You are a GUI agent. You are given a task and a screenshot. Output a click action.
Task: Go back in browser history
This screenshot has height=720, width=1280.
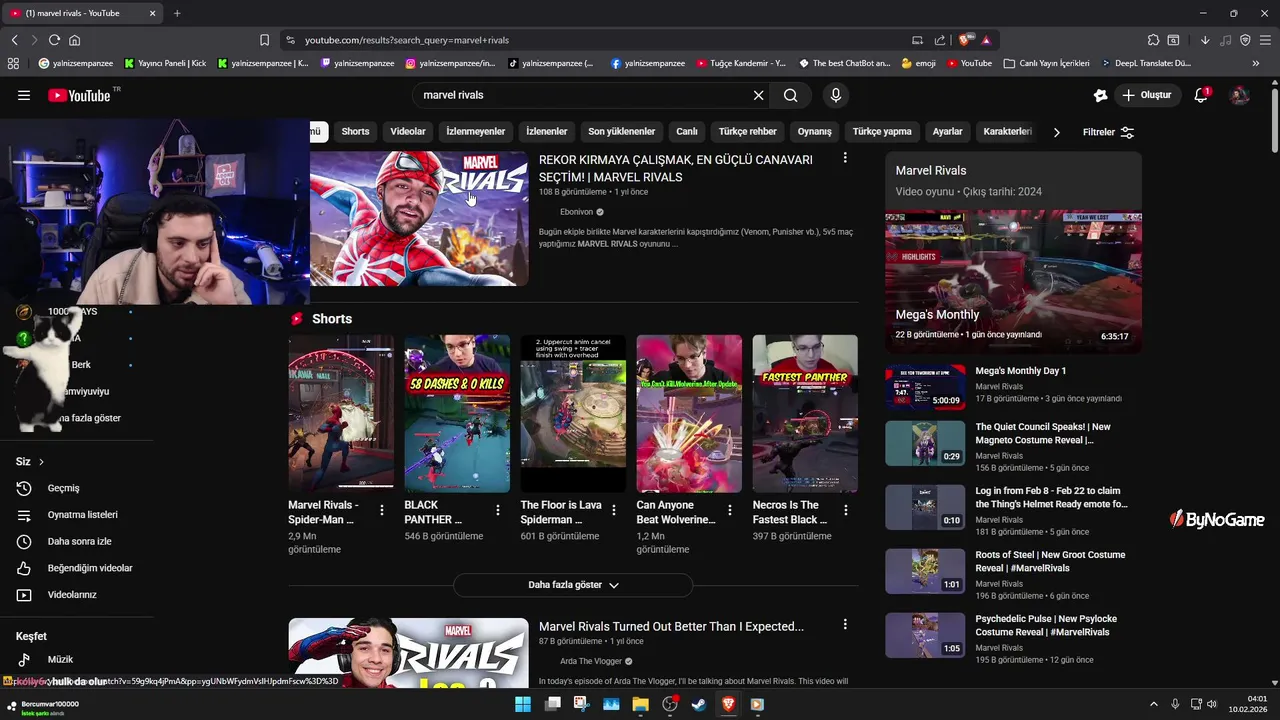(14, 40)
